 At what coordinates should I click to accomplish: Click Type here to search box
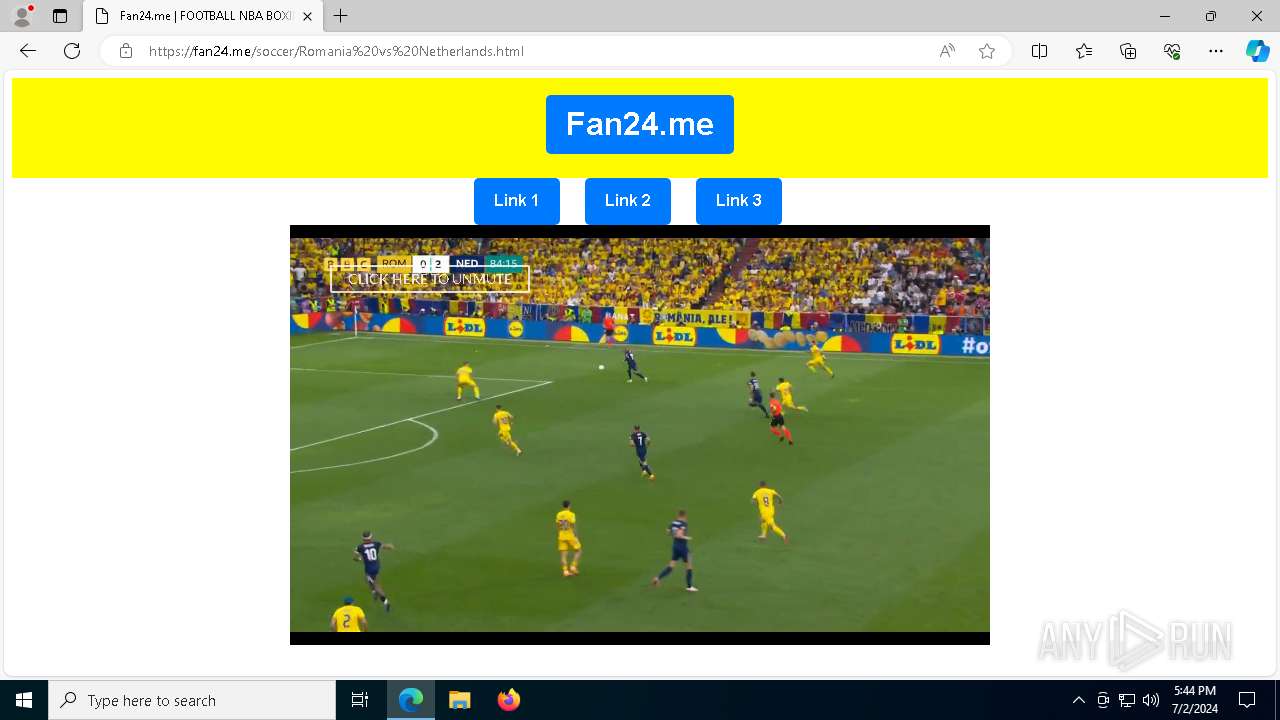point(192,700)
